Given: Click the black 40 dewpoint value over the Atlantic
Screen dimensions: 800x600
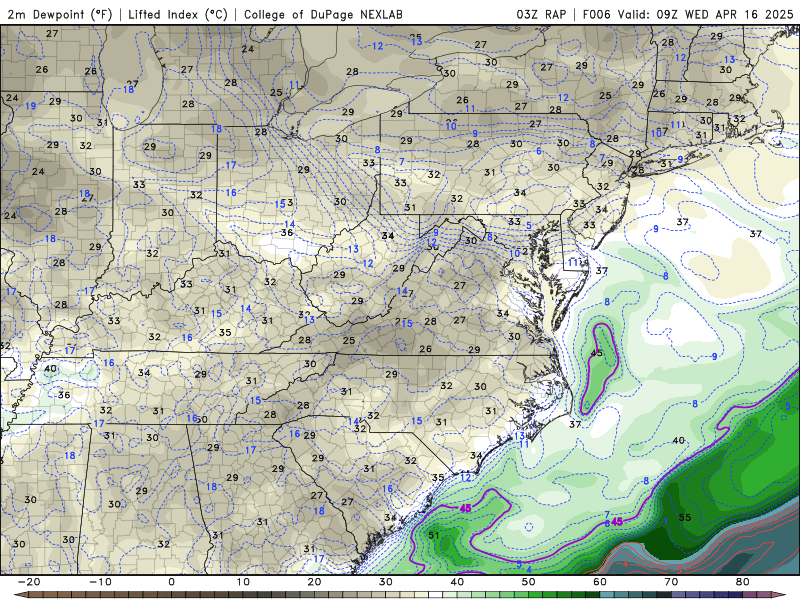Looking at the screenshot, I should pos(678,440).
